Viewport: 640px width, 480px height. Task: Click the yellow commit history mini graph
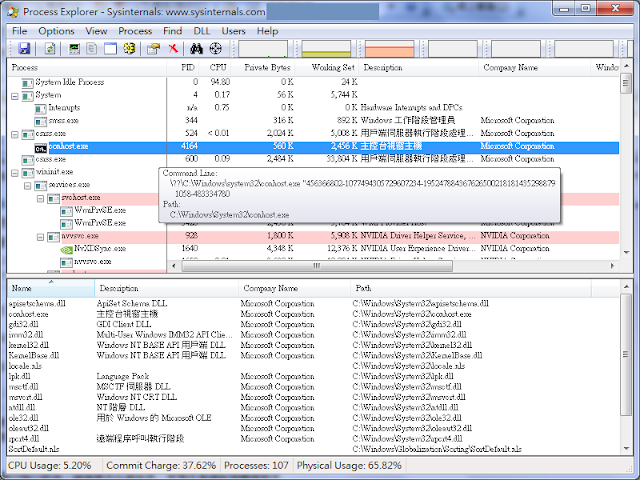326,49
